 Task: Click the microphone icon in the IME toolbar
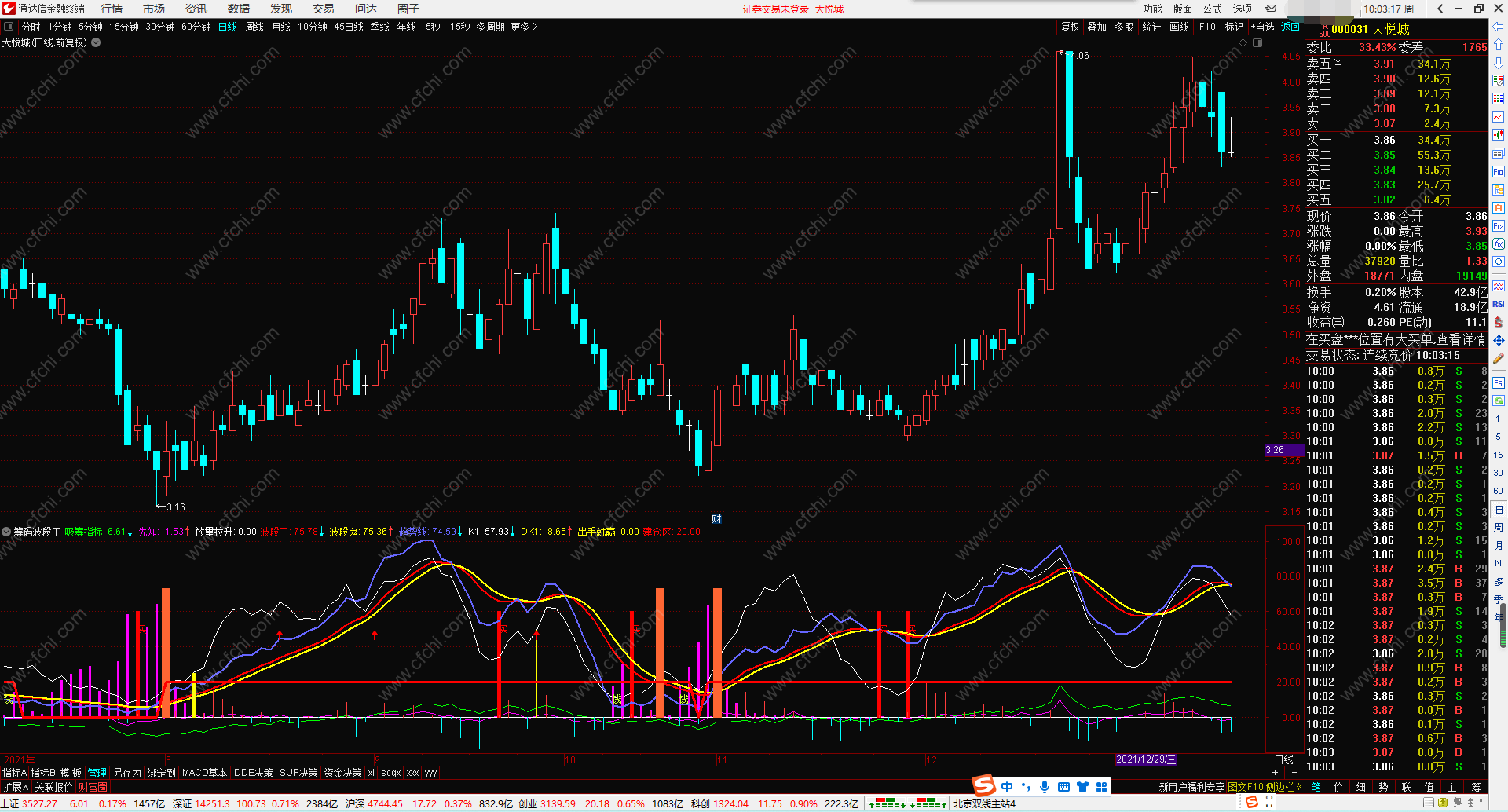click(1045, 787)
